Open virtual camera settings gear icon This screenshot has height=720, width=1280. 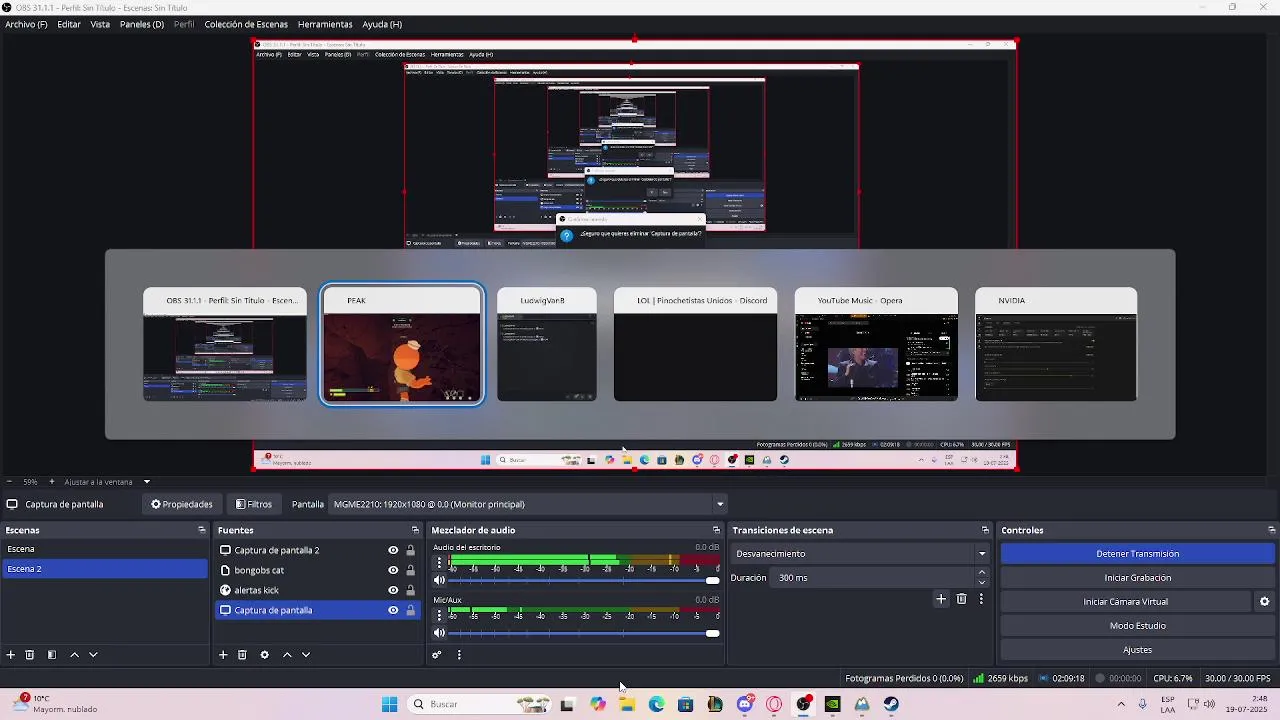pos(1264,602)
